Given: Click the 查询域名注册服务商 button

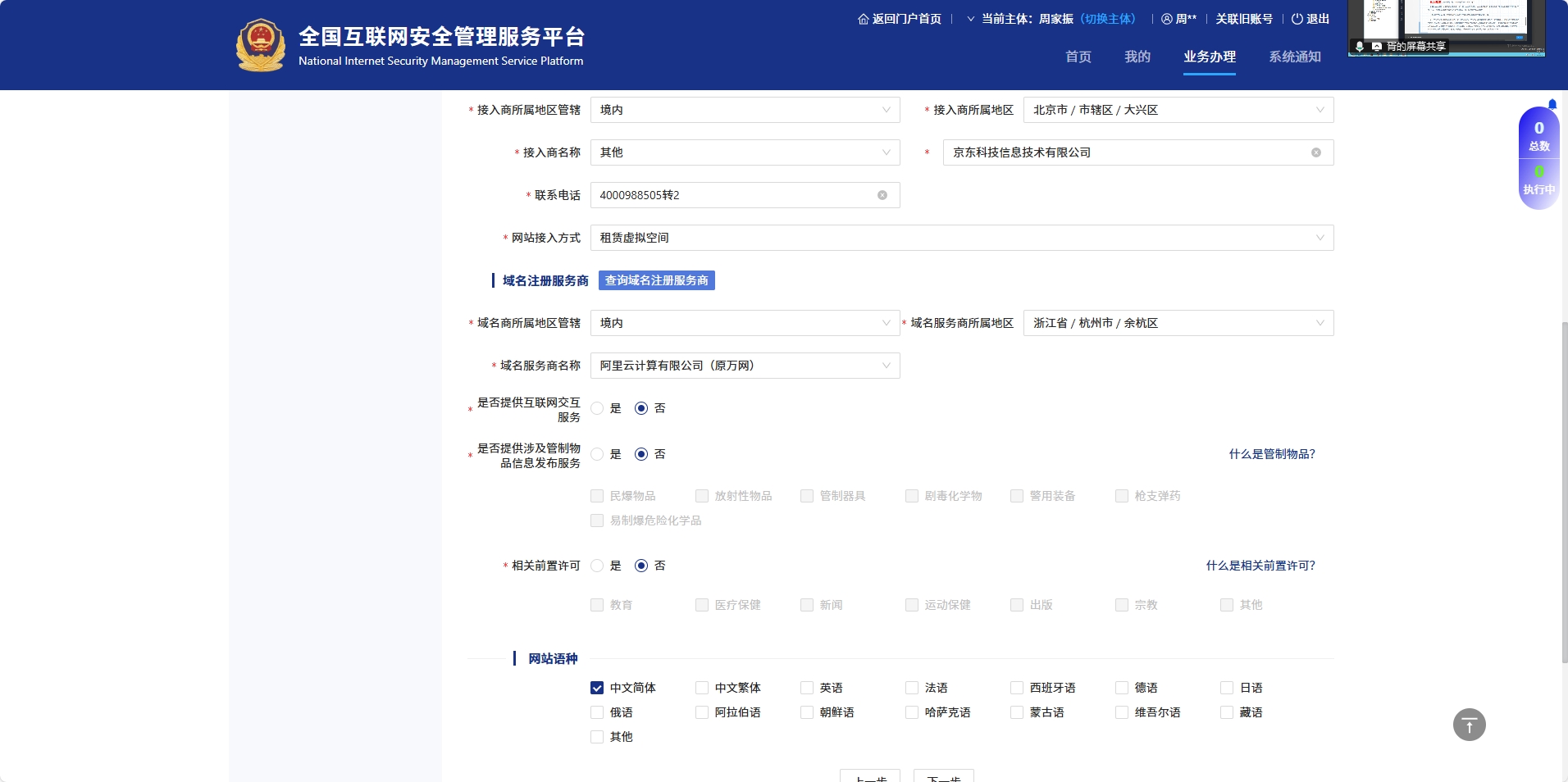Looking at the screenshot, I should (656, 280).
